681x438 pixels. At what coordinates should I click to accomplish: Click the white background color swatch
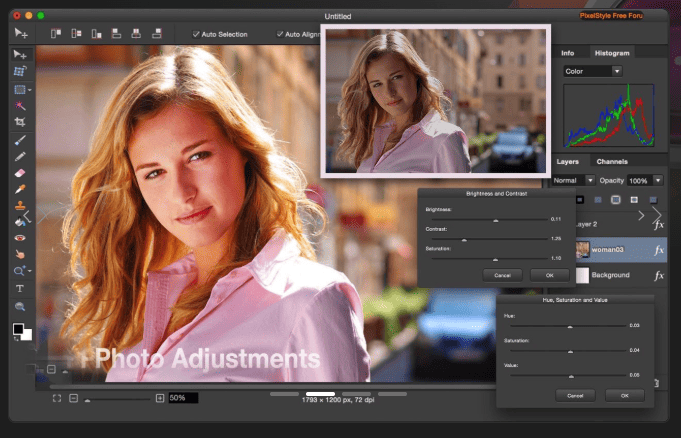(x=27, y=335)
